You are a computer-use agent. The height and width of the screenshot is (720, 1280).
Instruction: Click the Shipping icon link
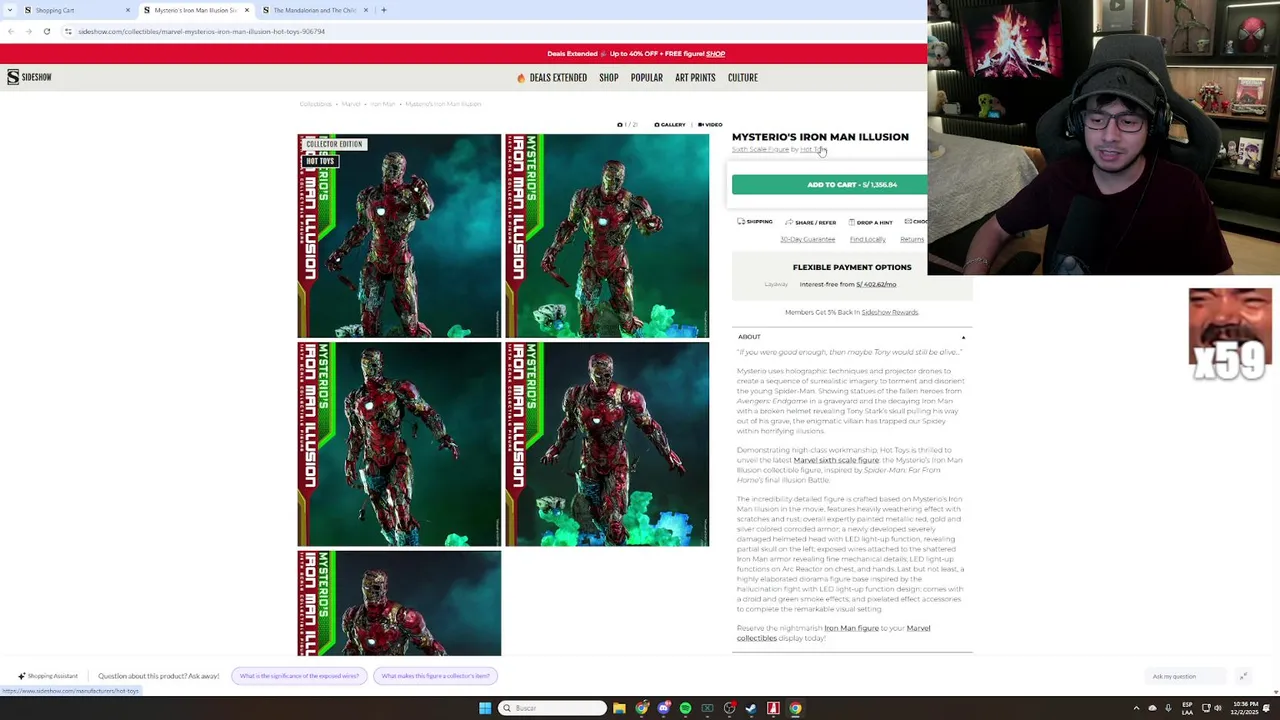pos(755,222)
